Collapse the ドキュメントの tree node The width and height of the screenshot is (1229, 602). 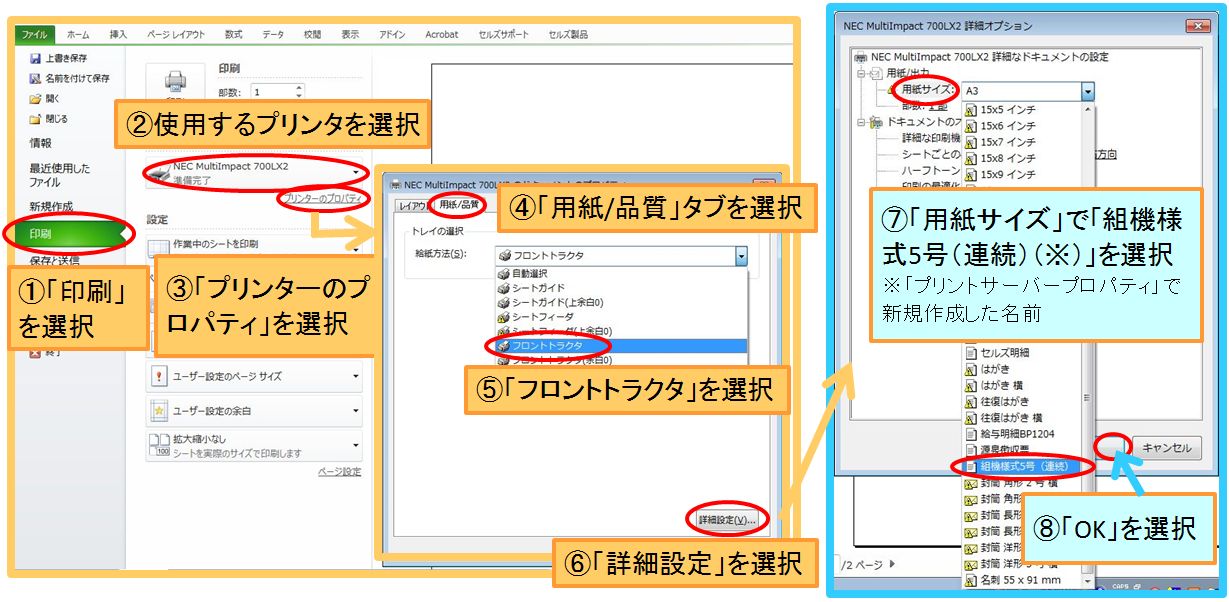pos(861,122)
